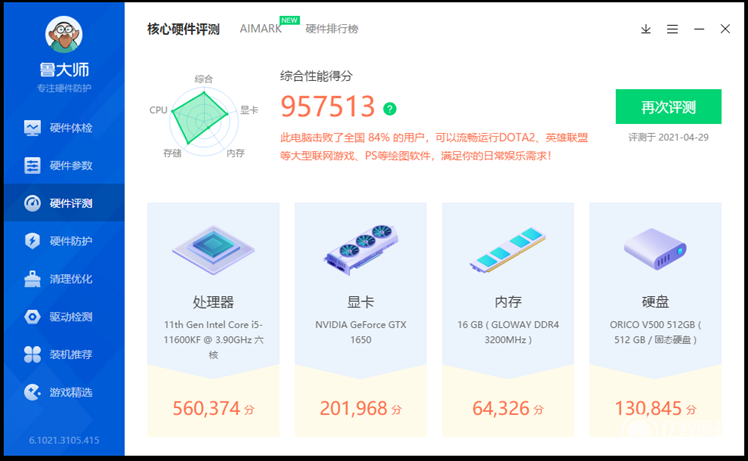The height and width of the screenshot is (461, 748).
Task: Click the 鲁大师 avatar logo
Action: pyautogui.click(x=64, y=34)
